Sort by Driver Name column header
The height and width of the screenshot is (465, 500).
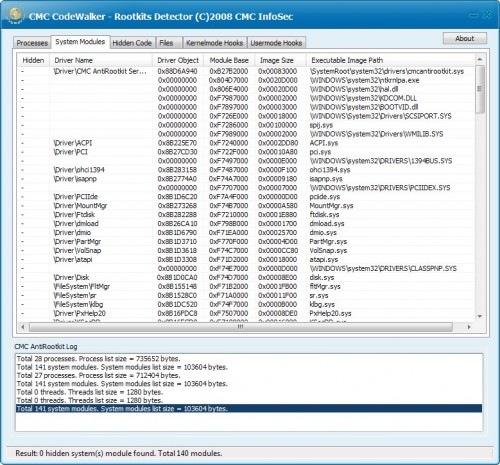101,60
